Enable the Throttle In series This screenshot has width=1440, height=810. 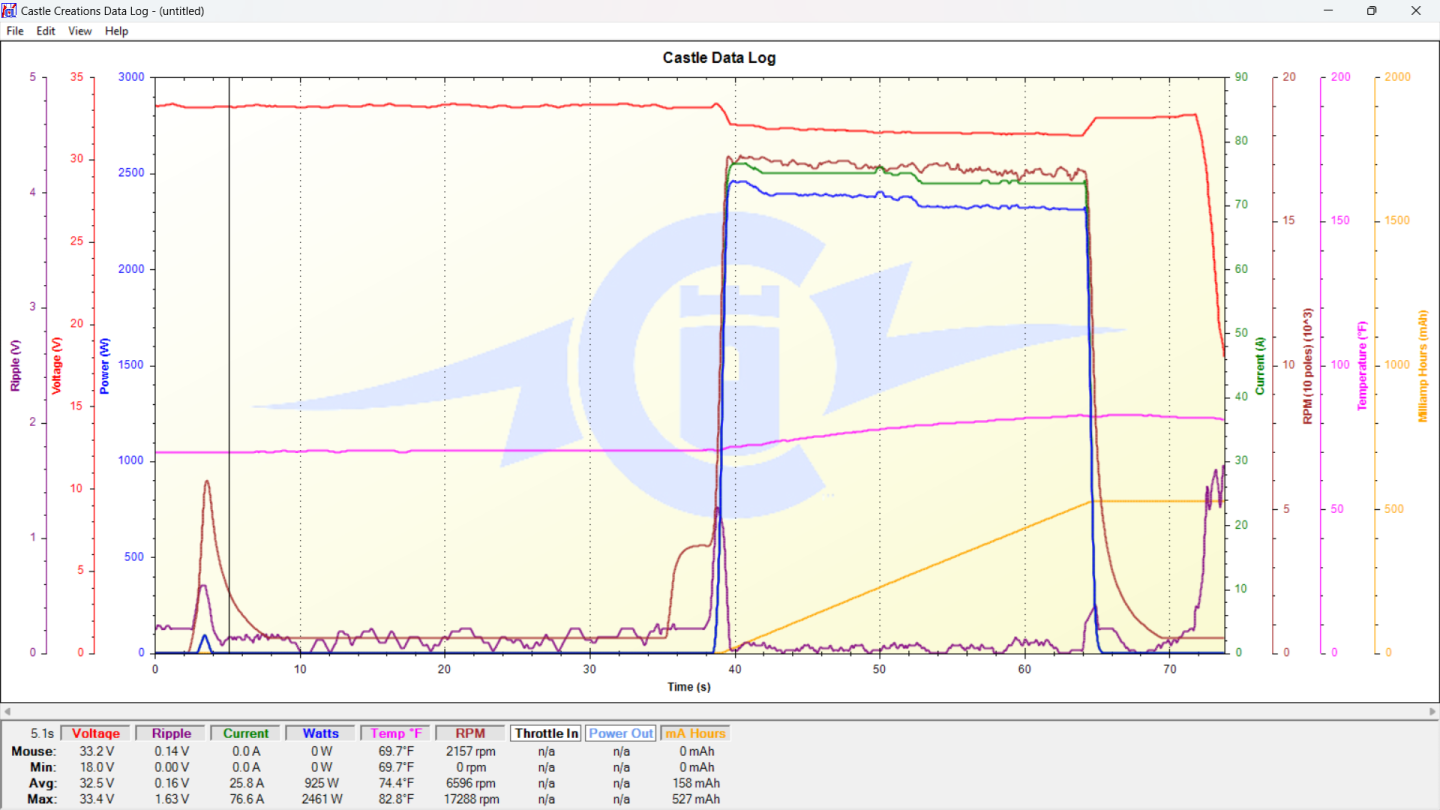coord(546,733)
